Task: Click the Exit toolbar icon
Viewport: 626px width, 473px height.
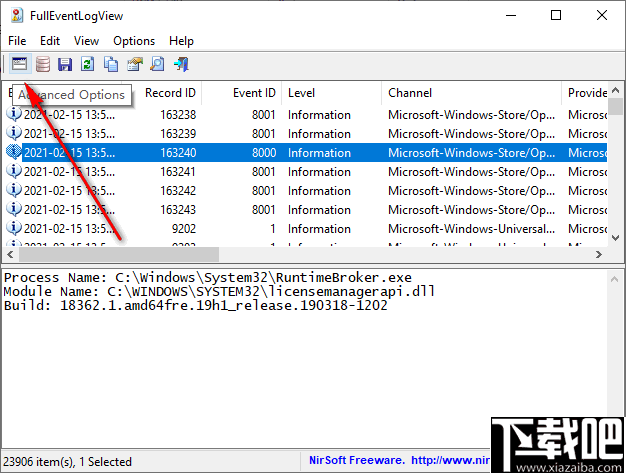Action: click(181, 64)
